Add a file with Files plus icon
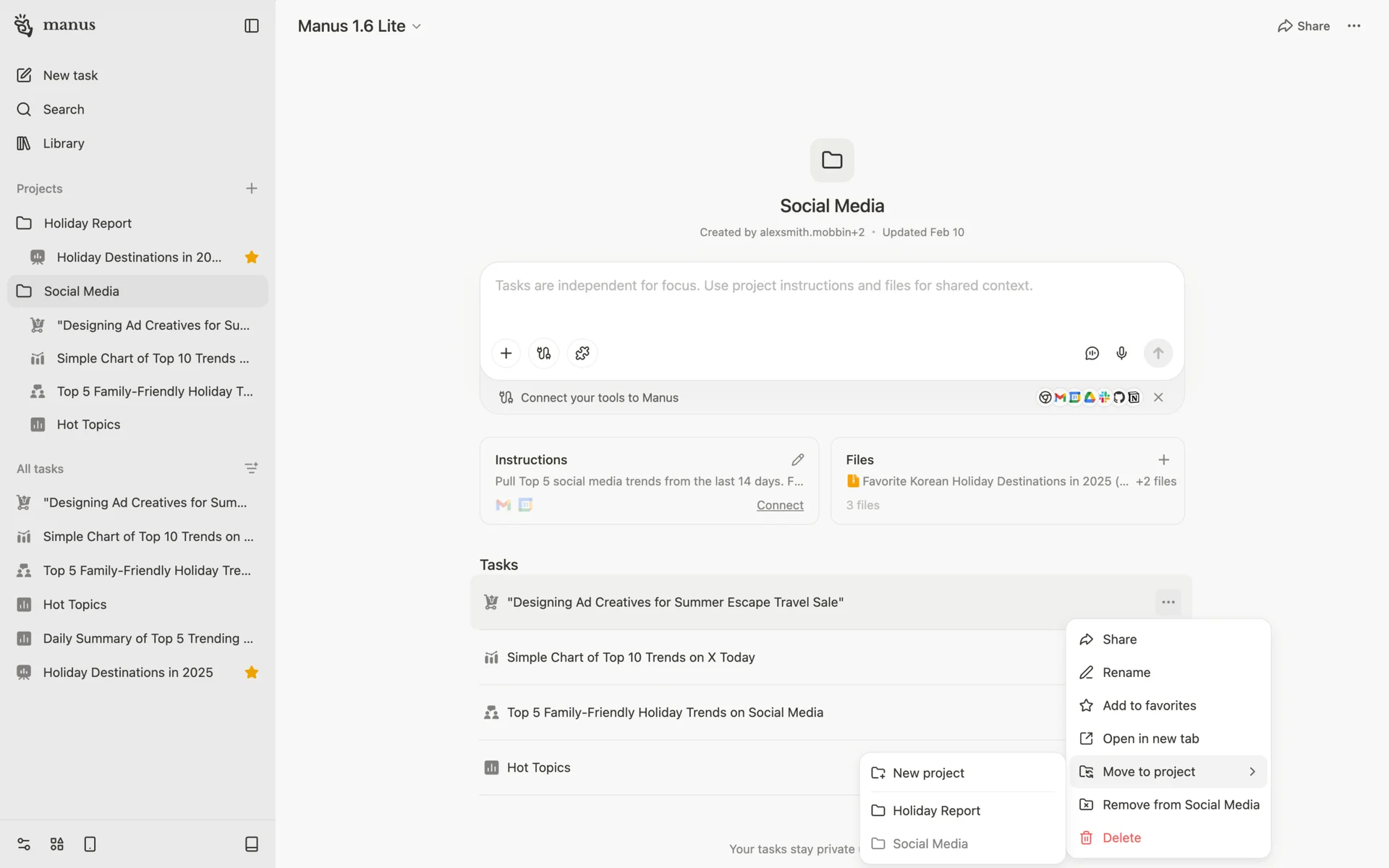 [1163, 460]
